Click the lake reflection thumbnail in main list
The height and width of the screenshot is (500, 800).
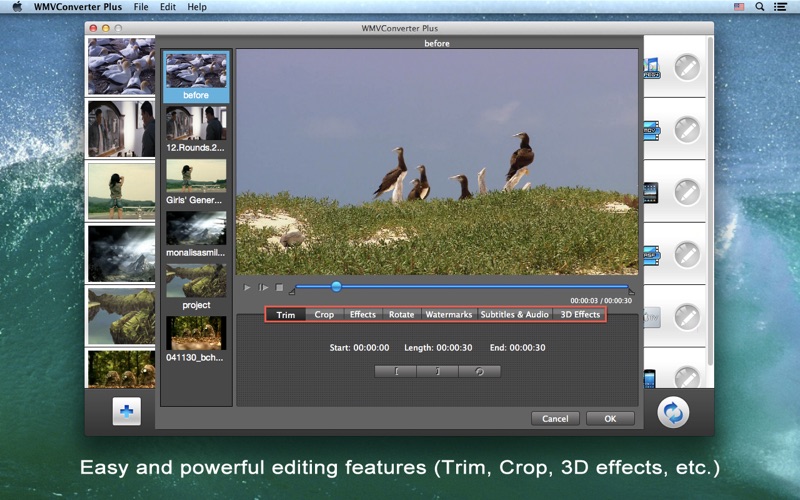[121, 316]
